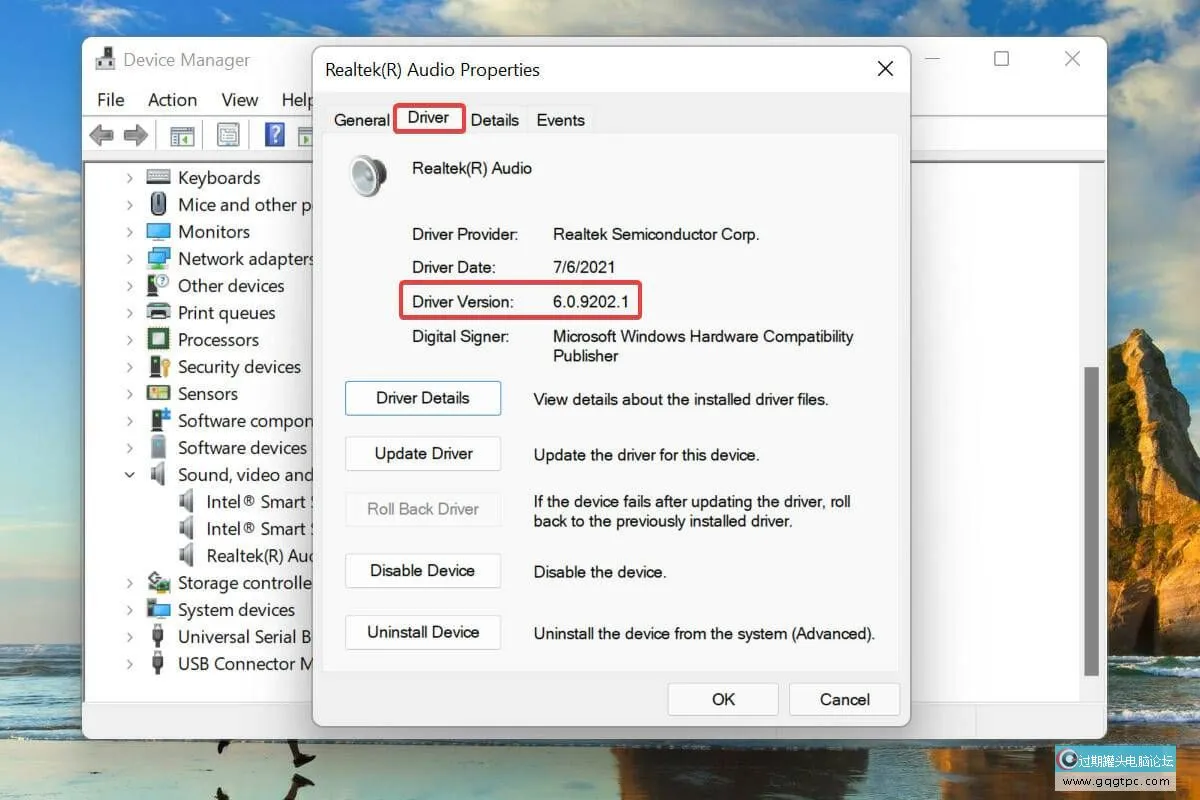Expand the Security devices category
This screenshot has width=1200, height=800.
pyautogui.click(x=129, y=367)
